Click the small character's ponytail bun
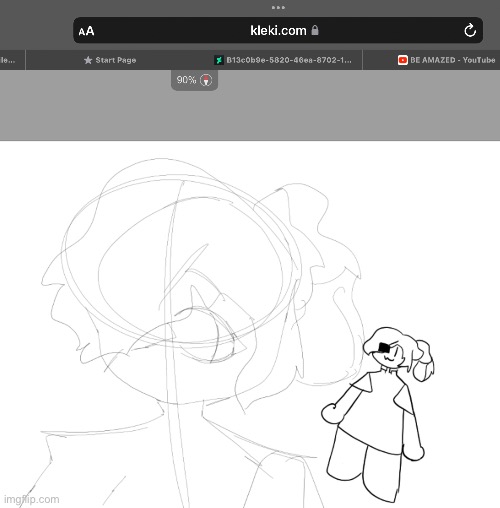Screen dimensions: 500x508 424,361
